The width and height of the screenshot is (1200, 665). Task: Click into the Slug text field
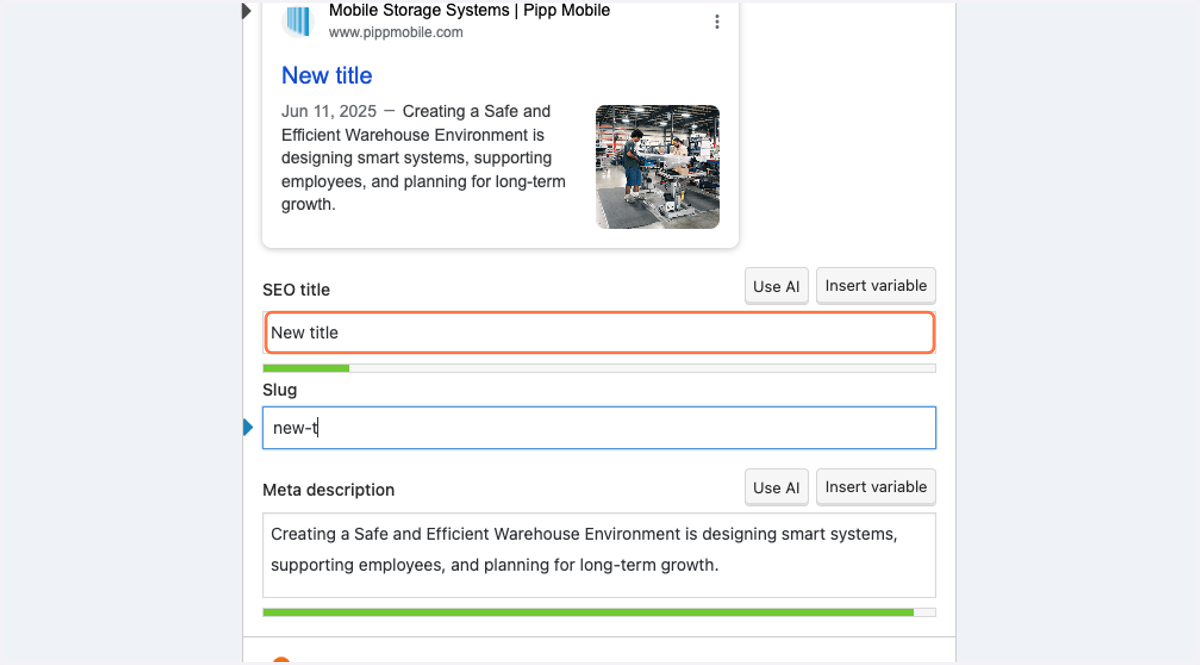pyautogui.click(x=600, y=428)
